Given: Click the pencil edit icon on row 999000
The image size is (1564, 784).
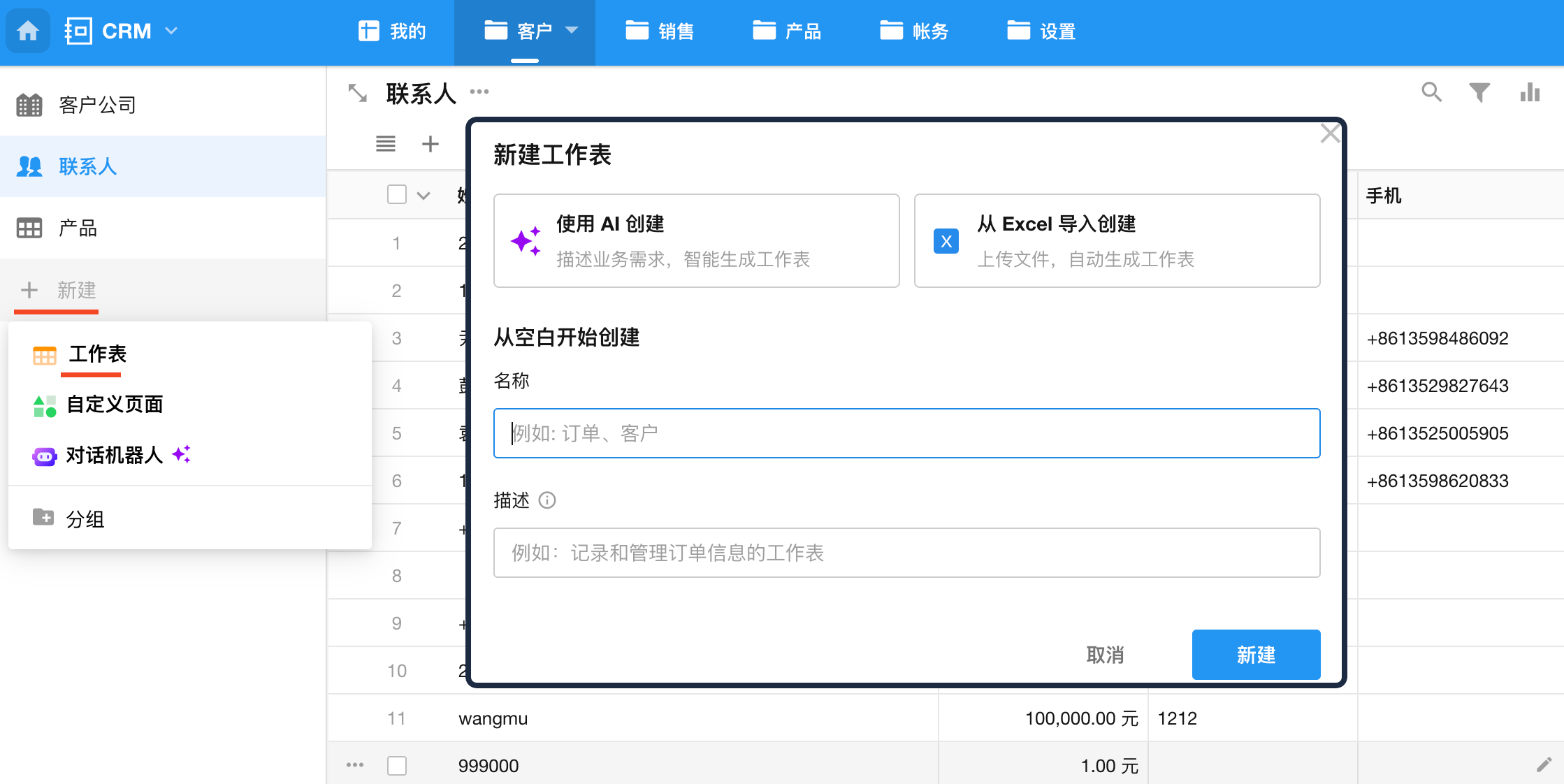Looking at the screenshot, I should click(x=1544, y=764).
